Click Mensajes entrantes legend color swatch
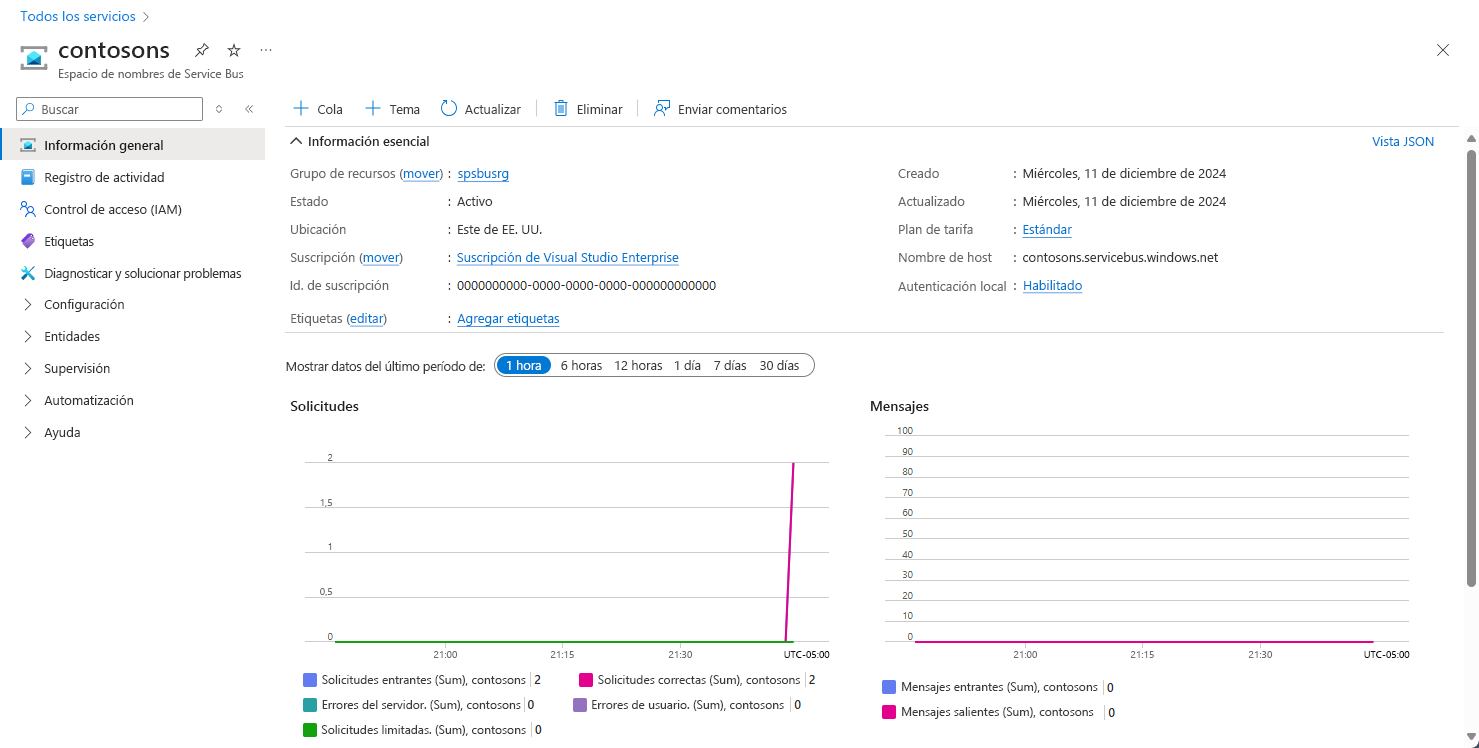Image resolution: width=1479 pixels, height=748 pixels. click(889, 687)
